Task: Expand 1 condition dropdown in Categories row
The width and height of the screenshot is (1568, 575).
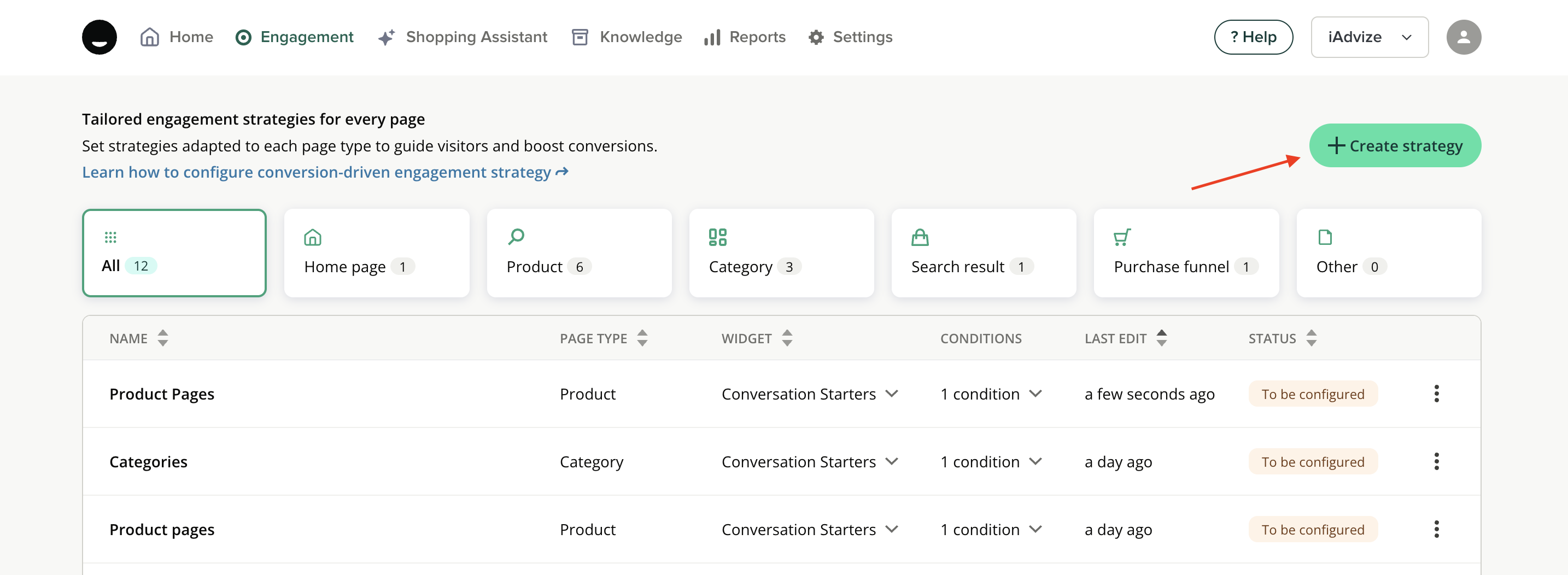Action: [1035, 461]
